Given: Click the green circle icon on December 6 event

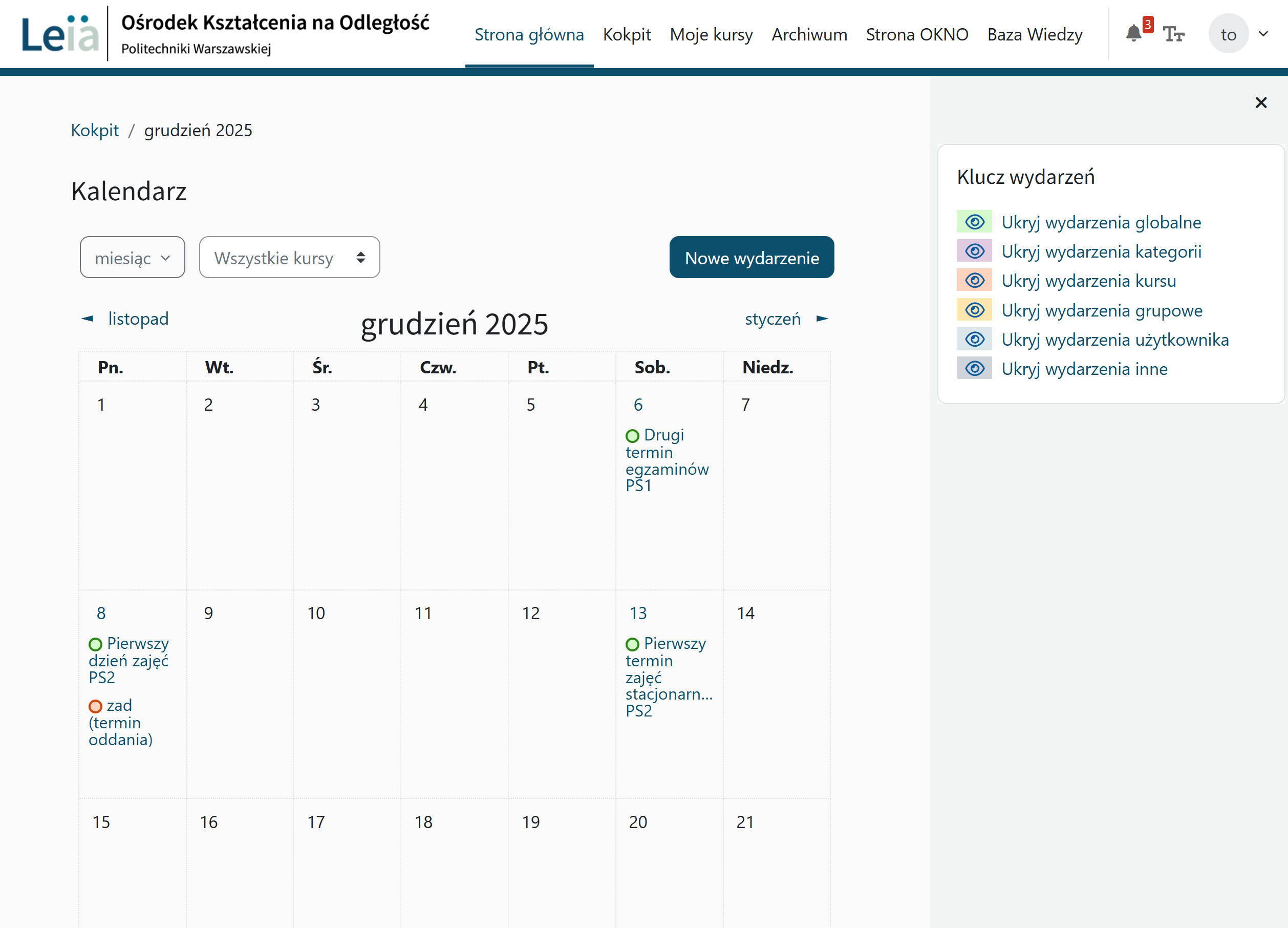Looking at the screenshot, I should [x=632, y=436].
